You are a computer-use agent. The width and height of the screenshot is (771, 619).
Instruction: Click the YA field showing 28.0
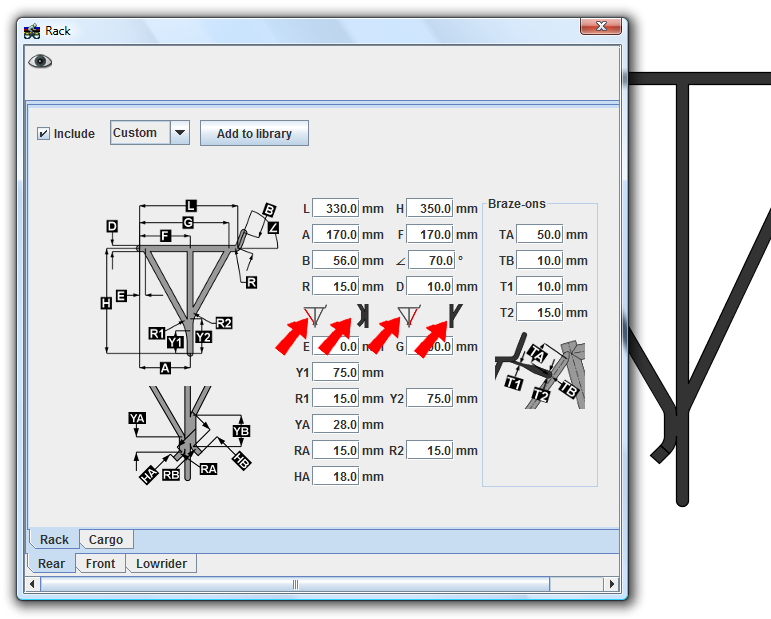coord(336,425)
